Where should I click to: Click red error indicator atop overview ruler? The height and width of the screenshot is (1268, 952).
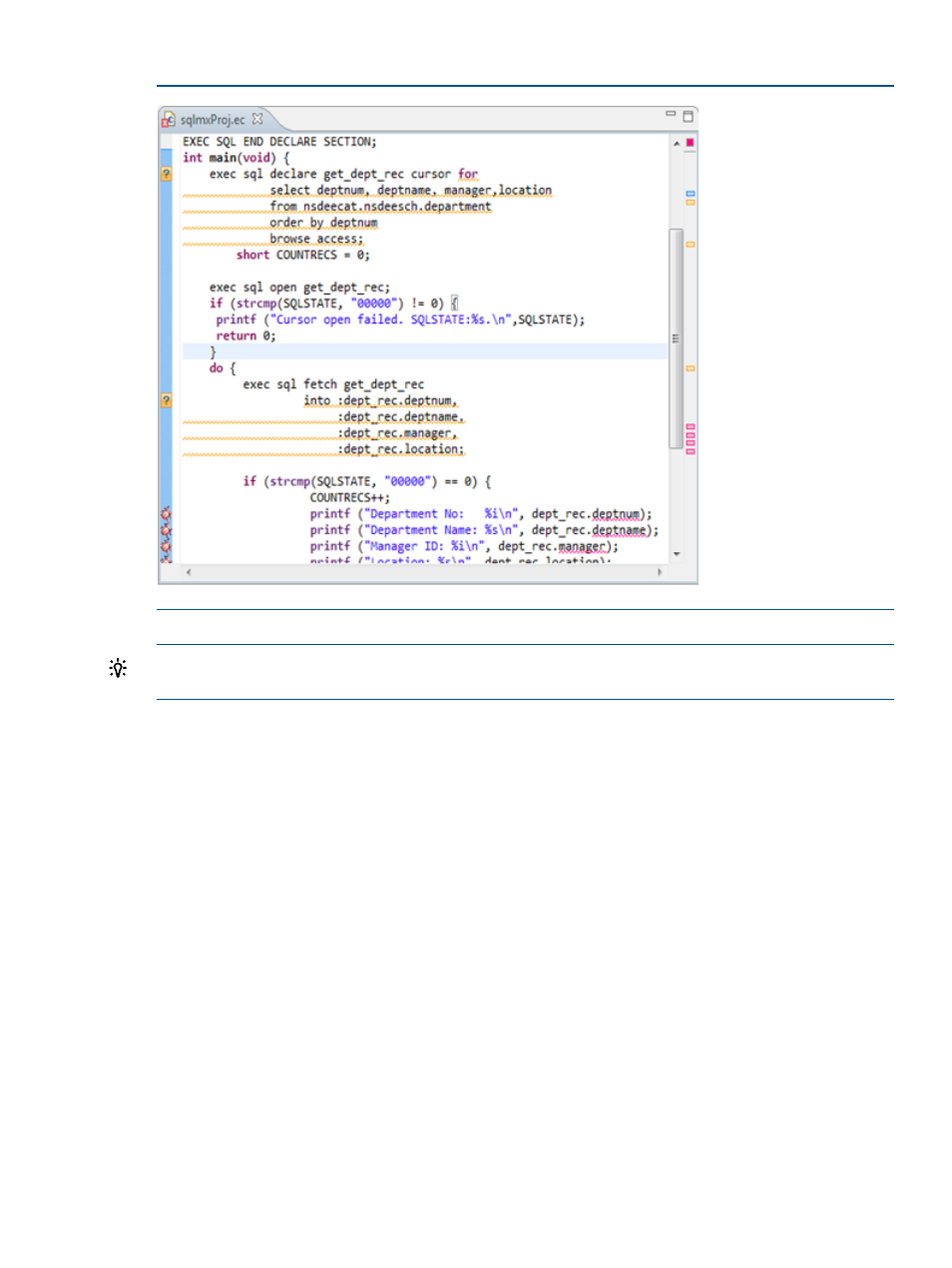pos(690,143)
